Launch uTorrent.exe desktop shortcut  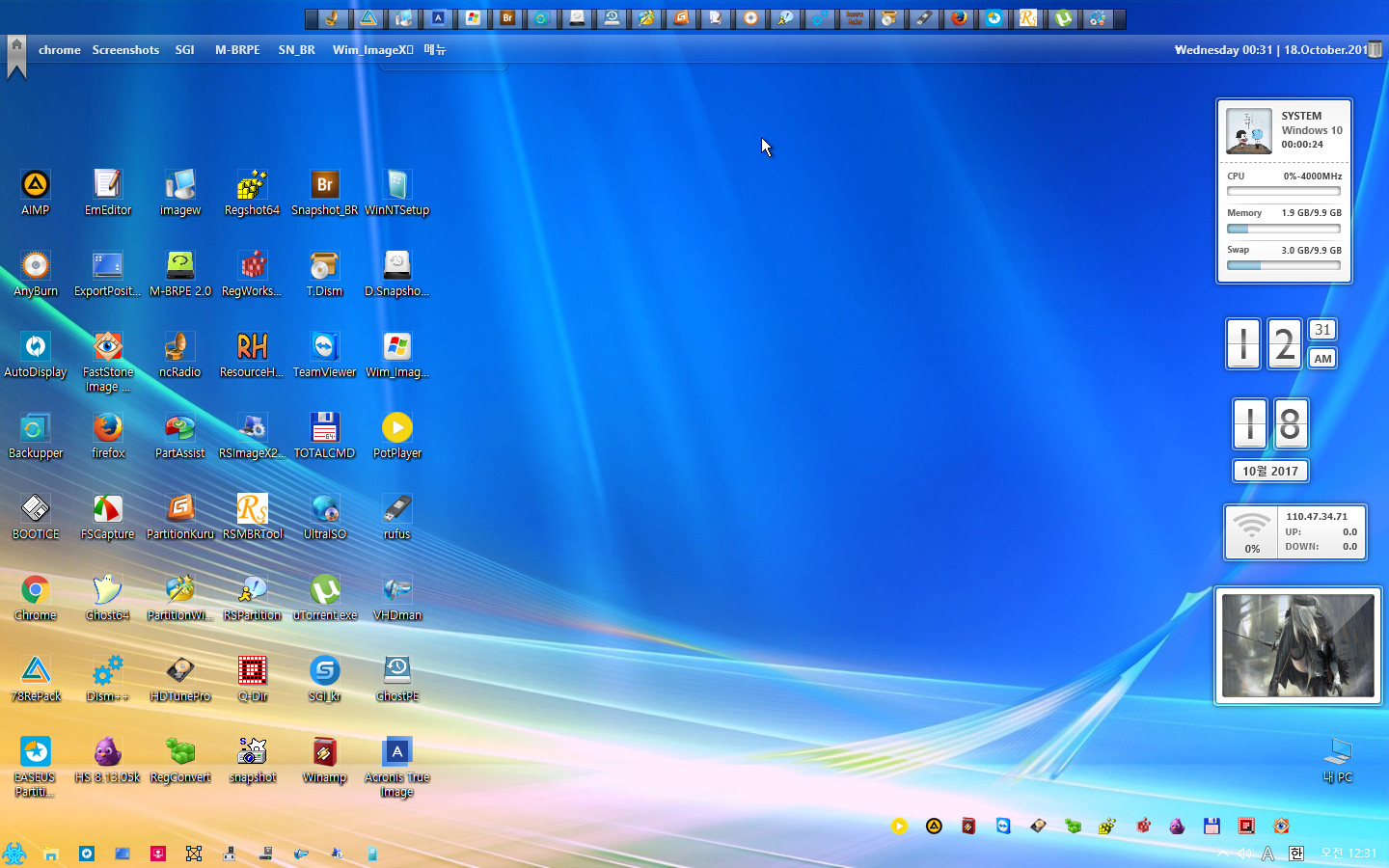point(325,597)
